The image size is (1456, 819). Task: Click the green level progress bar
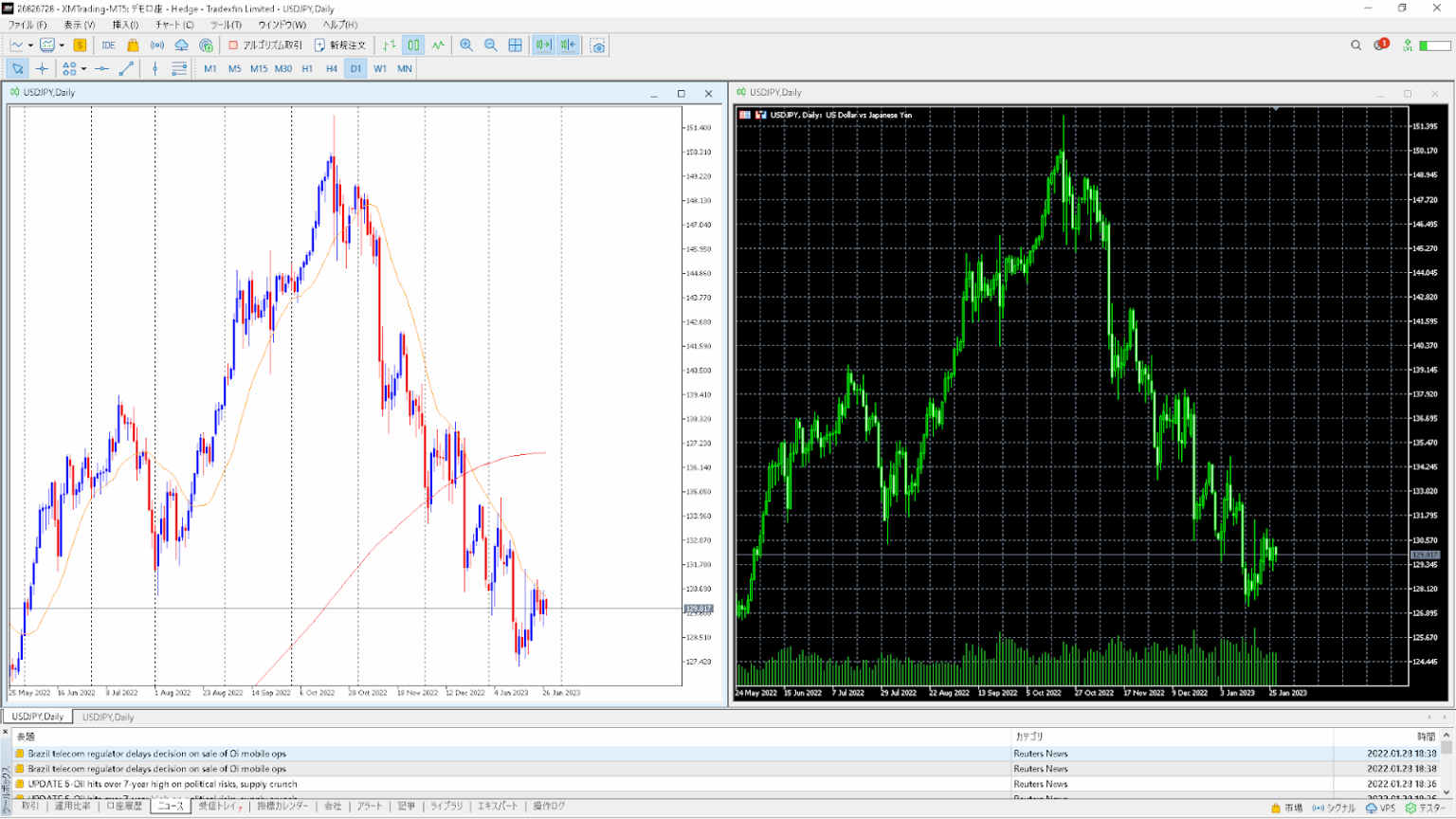[x=1435, y=45]
